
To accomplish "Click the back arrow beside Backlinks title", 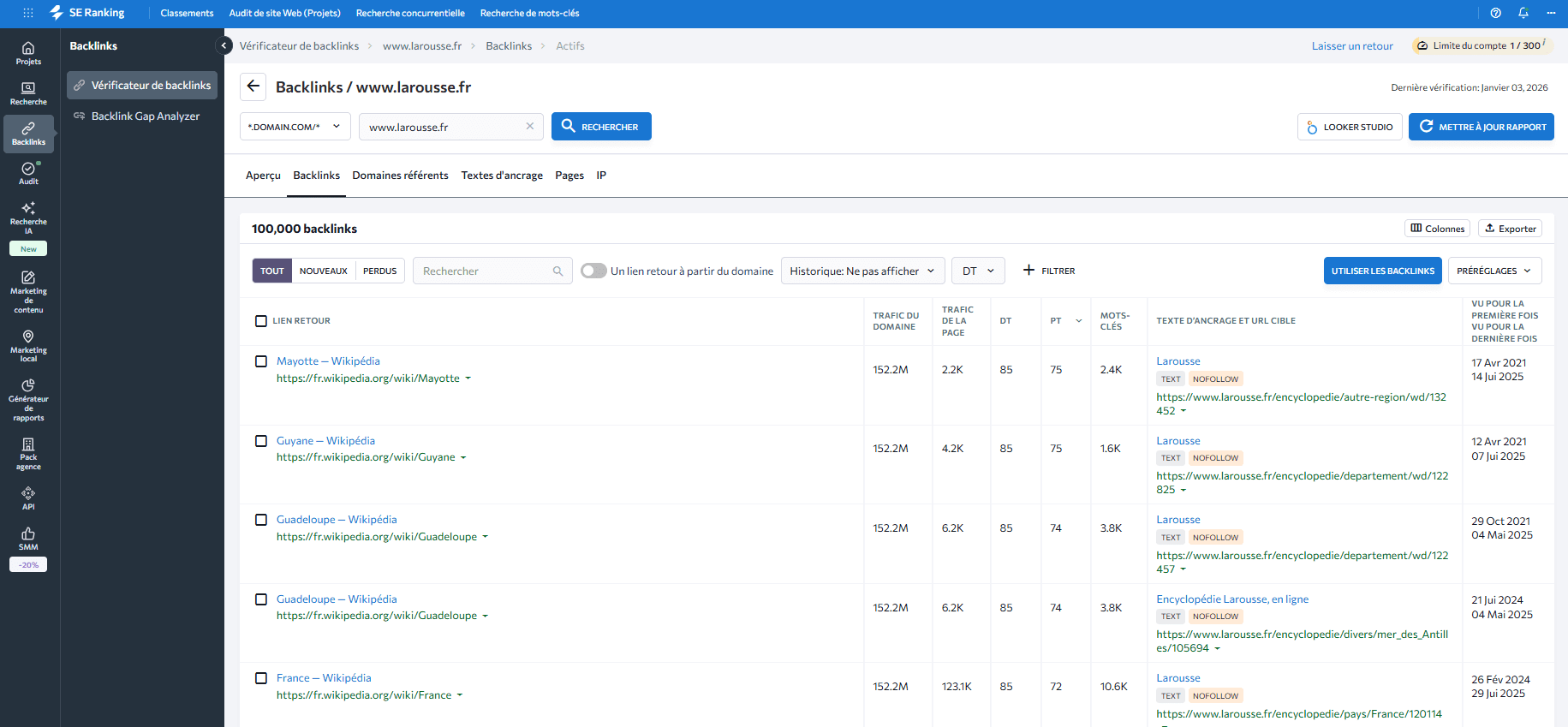I will point(253,86).
